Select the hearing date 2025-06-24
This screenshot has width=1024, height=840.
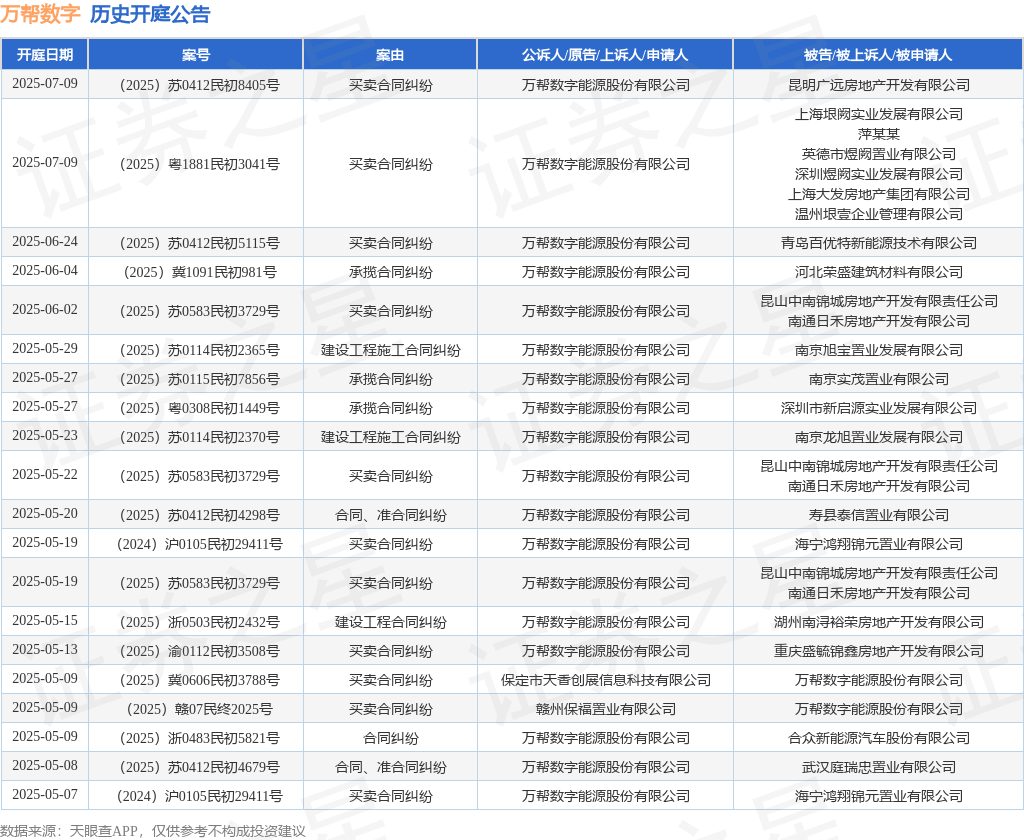pyautogui.click(x=44, y=242)
